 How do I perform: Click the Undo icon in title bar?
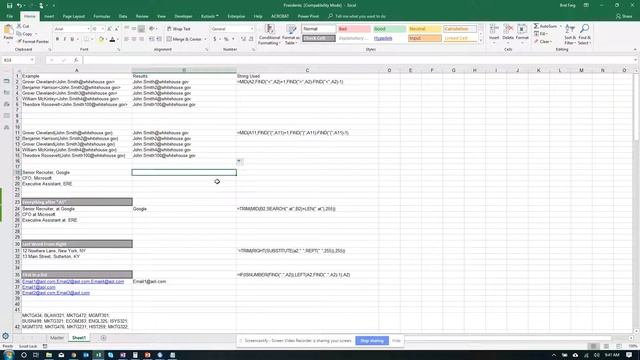(19, 5)
